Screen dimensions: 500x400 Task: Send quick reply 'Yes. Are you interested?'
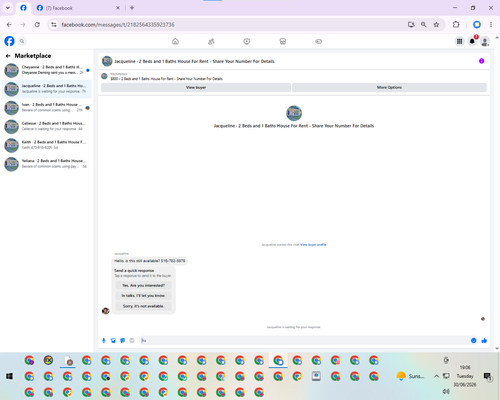[143, 285]
